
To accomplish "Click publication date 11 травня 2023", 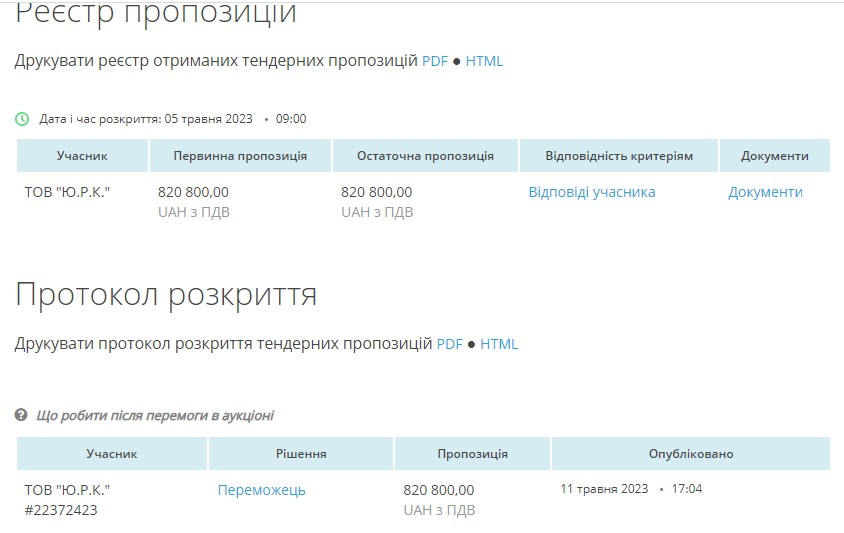I will 604,489.
